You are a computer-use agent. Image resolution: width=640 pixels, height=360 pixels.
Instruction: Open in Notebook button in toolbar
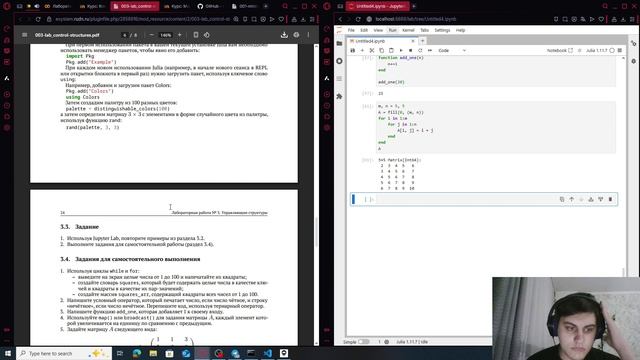560,51
